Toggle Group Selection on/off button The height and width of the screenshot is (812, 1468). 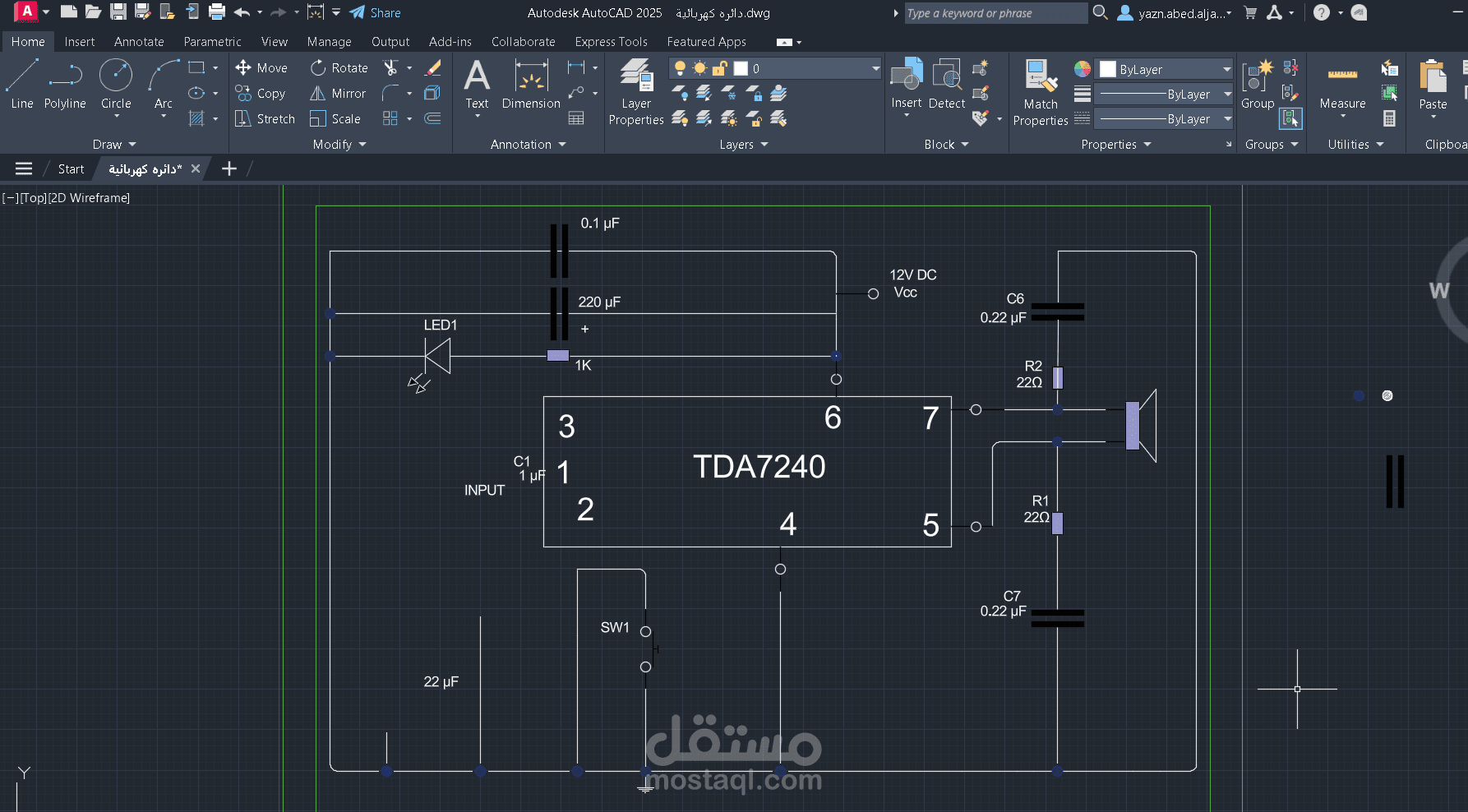coord(1290,118)
